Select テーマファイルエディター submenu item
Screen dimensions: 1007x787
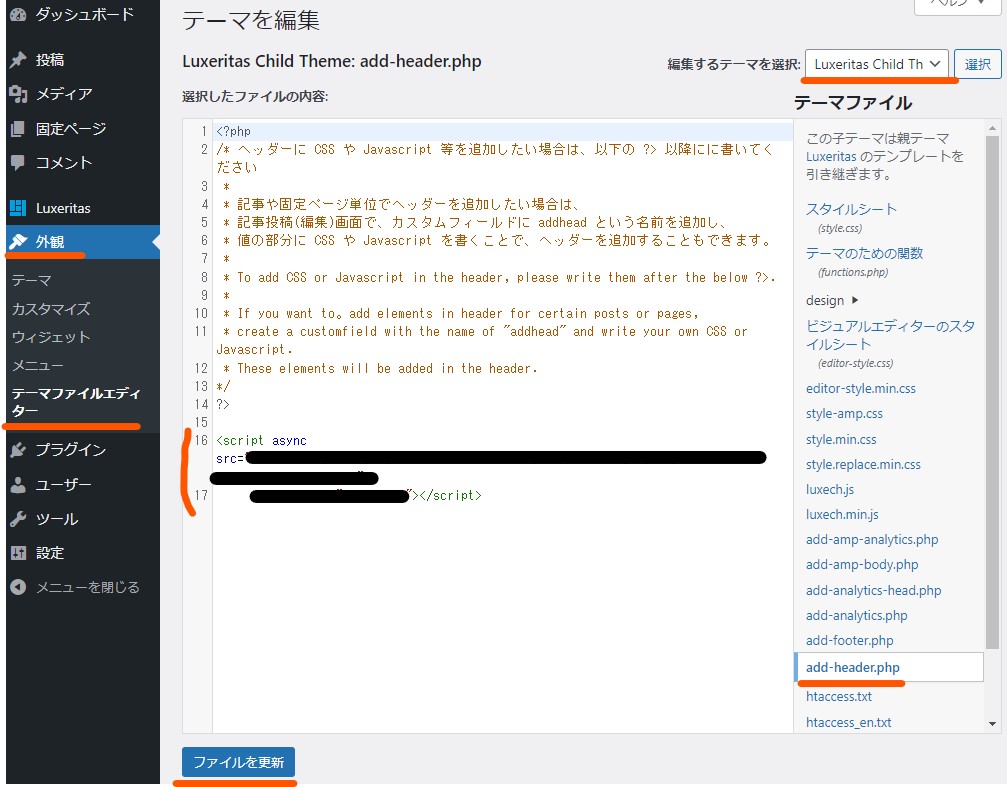coord(76,402)
